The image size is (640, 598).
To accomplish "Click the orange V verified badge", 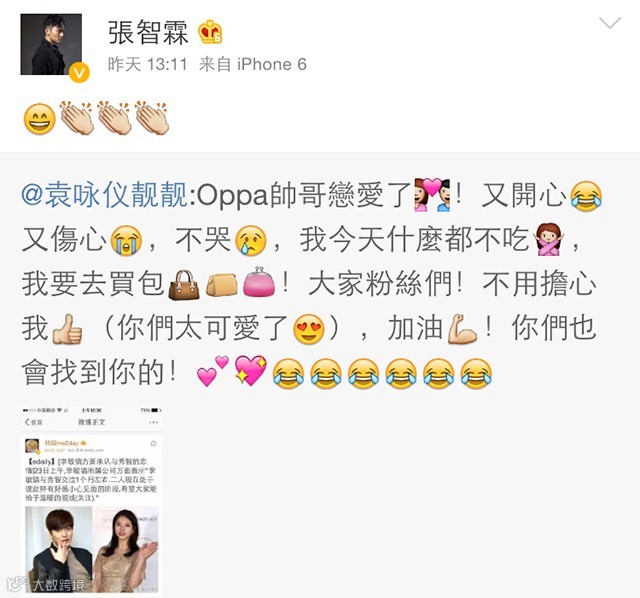I will (x=79, y=73).
